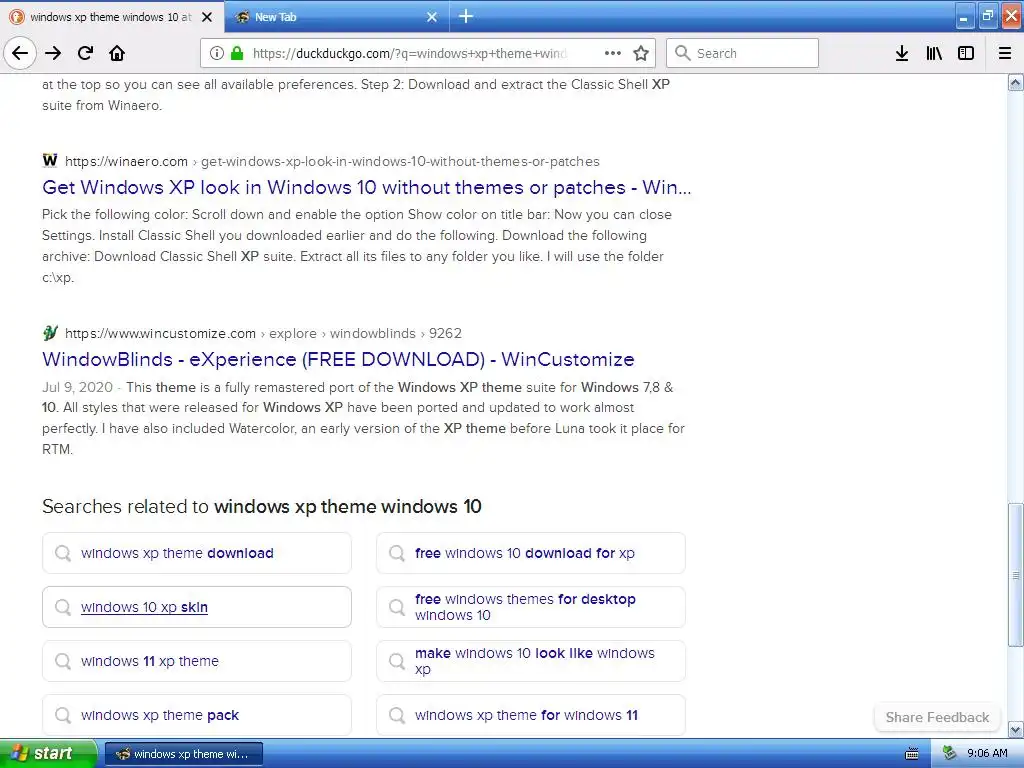This screenshot has height=768, width=1024.
Task: Click the Share Feedback button
Action: point(937,717)
